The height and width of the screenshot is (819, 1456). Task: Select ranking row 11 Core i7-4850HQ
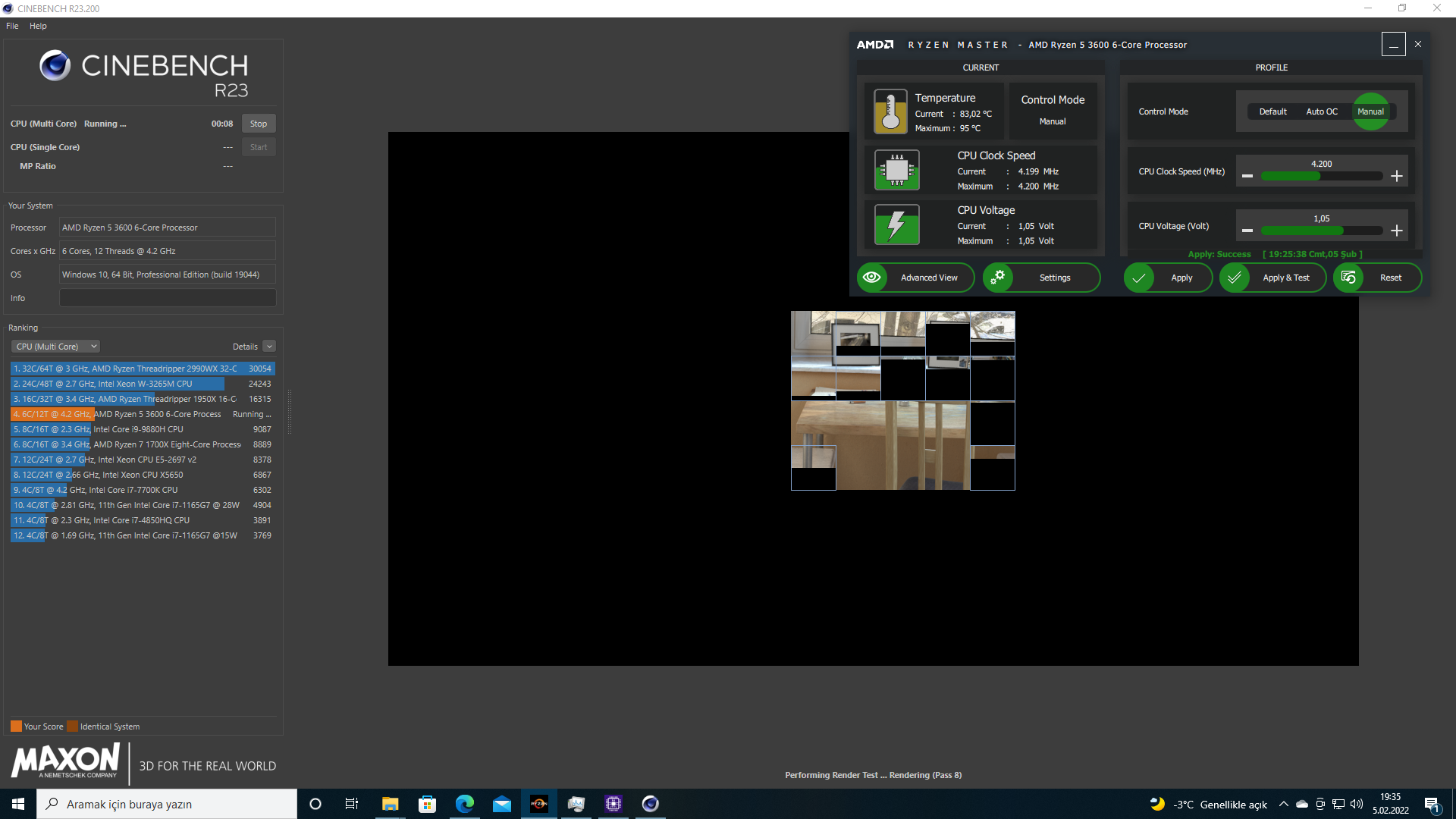point(143,520)
